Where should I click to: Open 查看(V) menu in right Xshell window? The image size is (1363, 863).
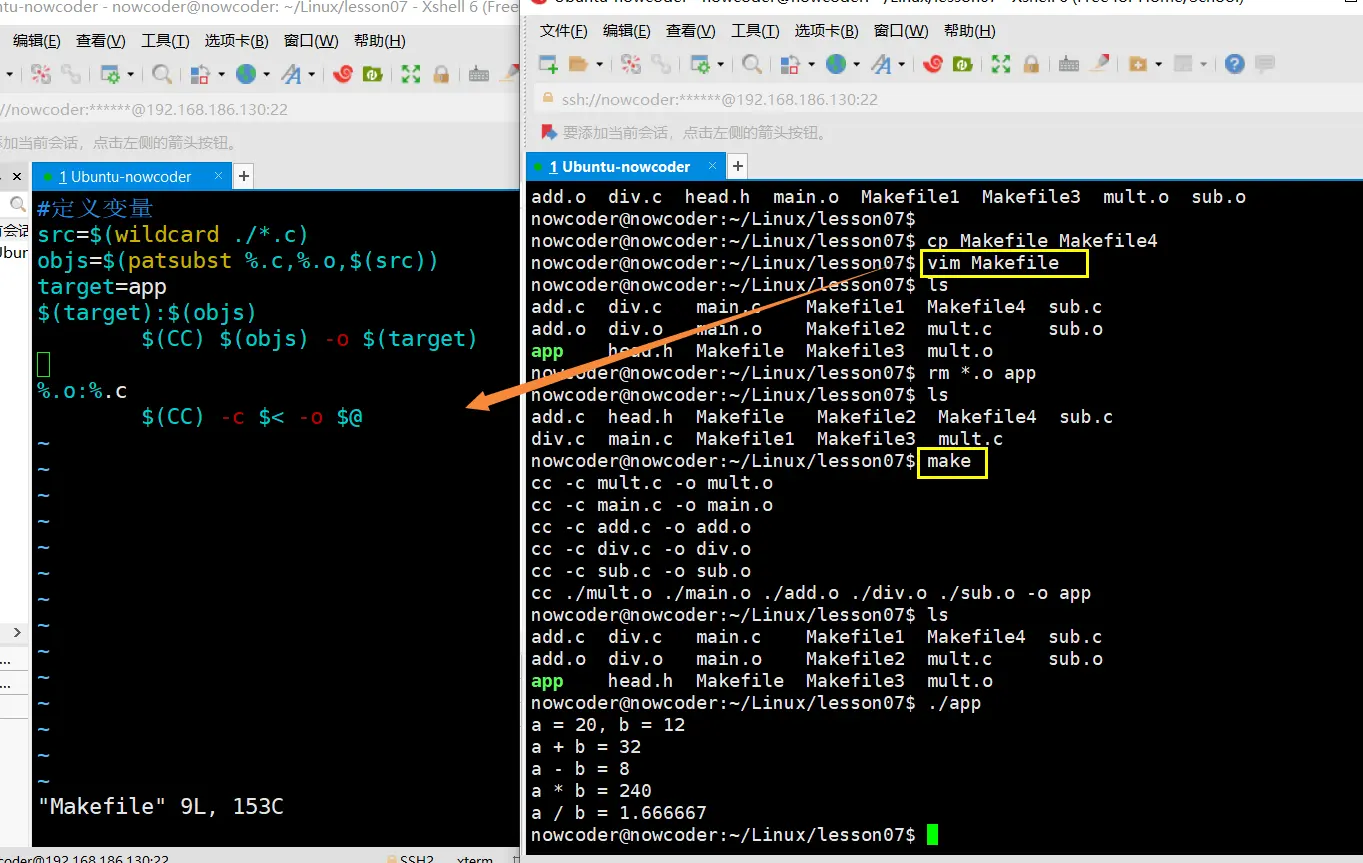click(691, 31)
